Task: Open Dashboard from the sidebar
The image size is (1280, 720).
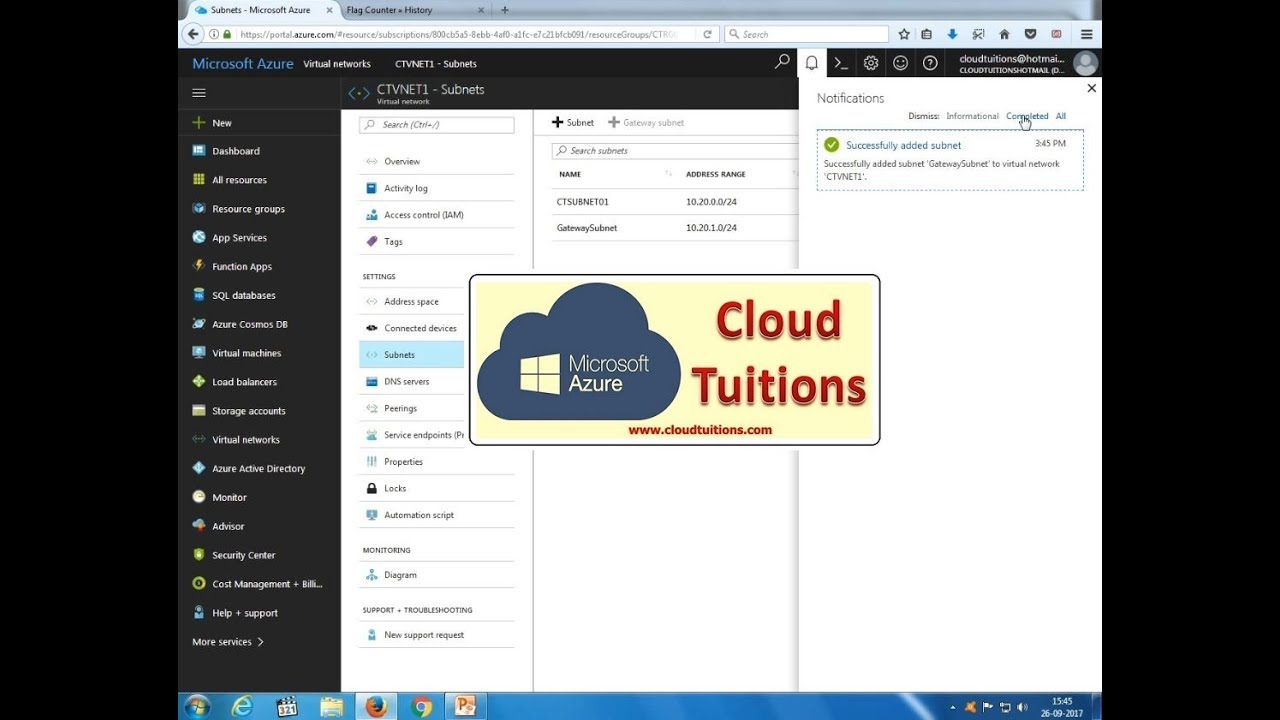Action: (235, 151)
